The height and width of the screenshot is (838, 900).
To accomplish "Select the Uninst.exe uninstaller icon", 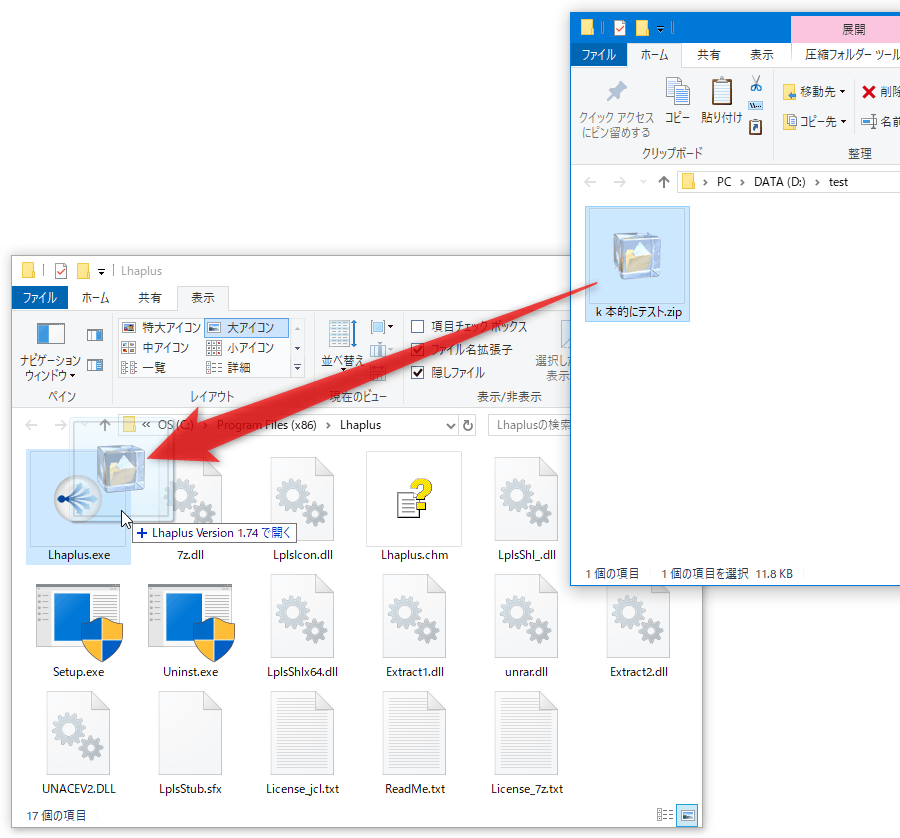I will [191, 623].
